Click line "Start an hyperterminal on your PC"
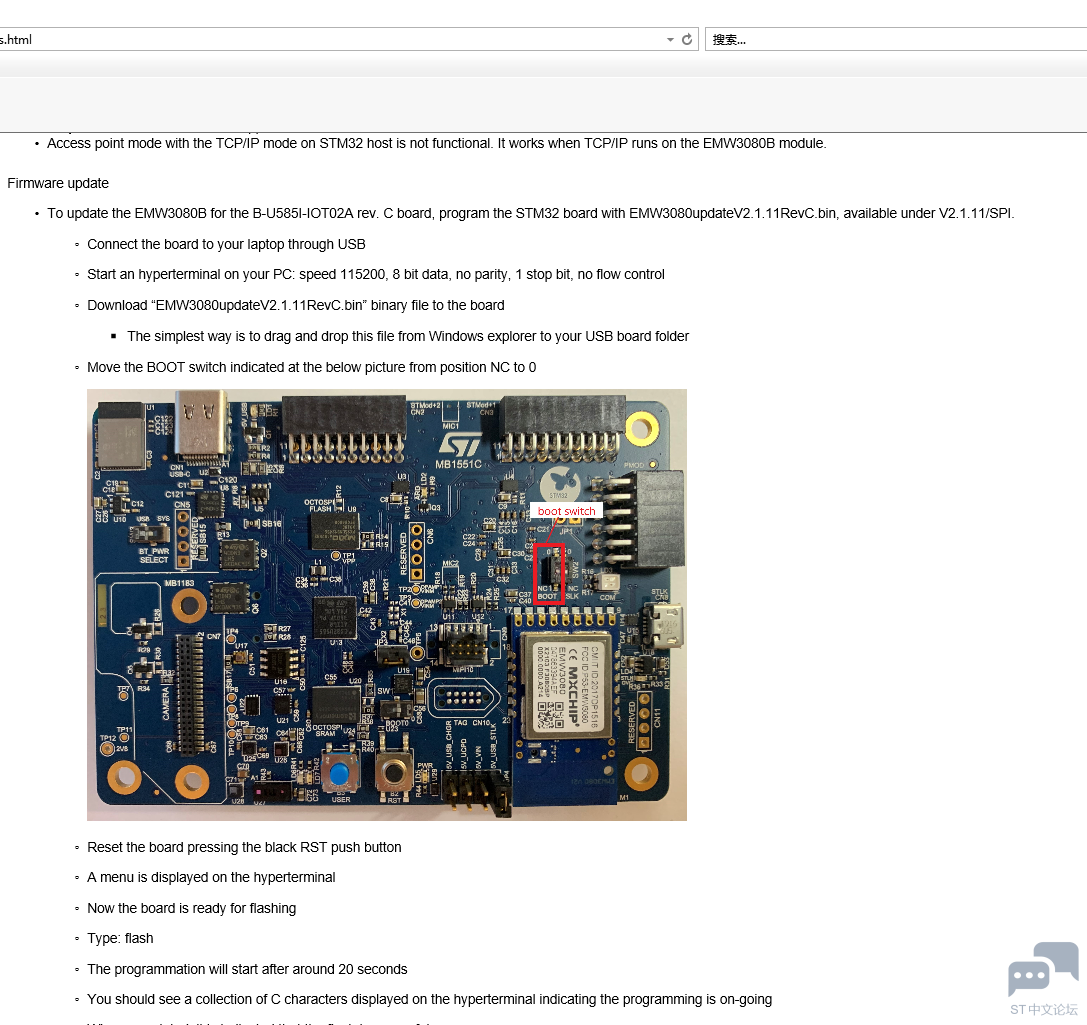 [376, 274]
